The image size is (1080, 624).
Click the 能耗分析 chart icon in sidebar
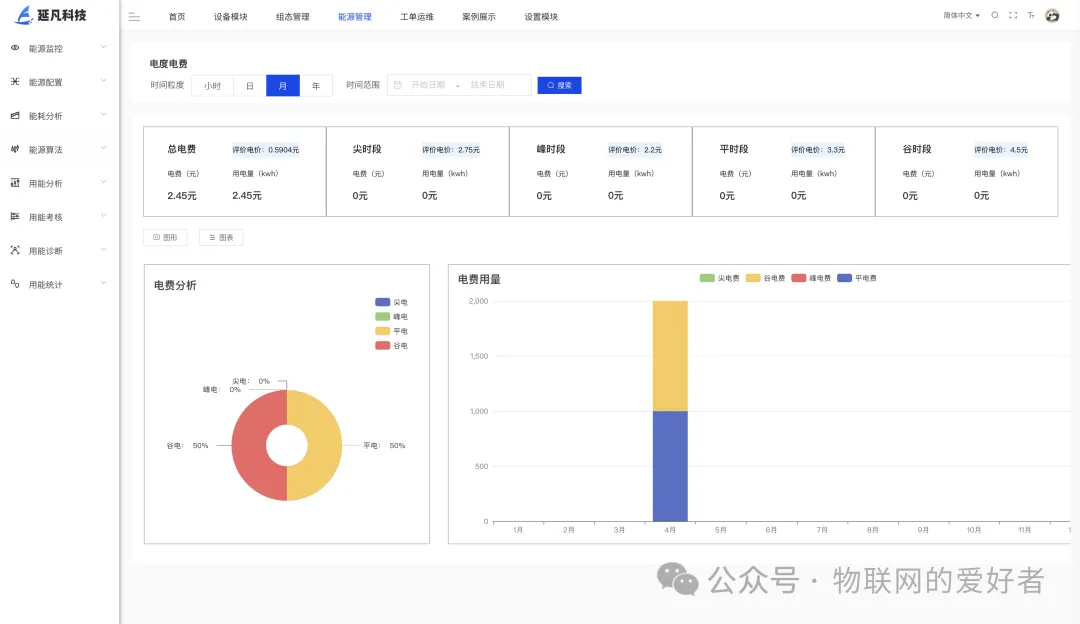14,116
